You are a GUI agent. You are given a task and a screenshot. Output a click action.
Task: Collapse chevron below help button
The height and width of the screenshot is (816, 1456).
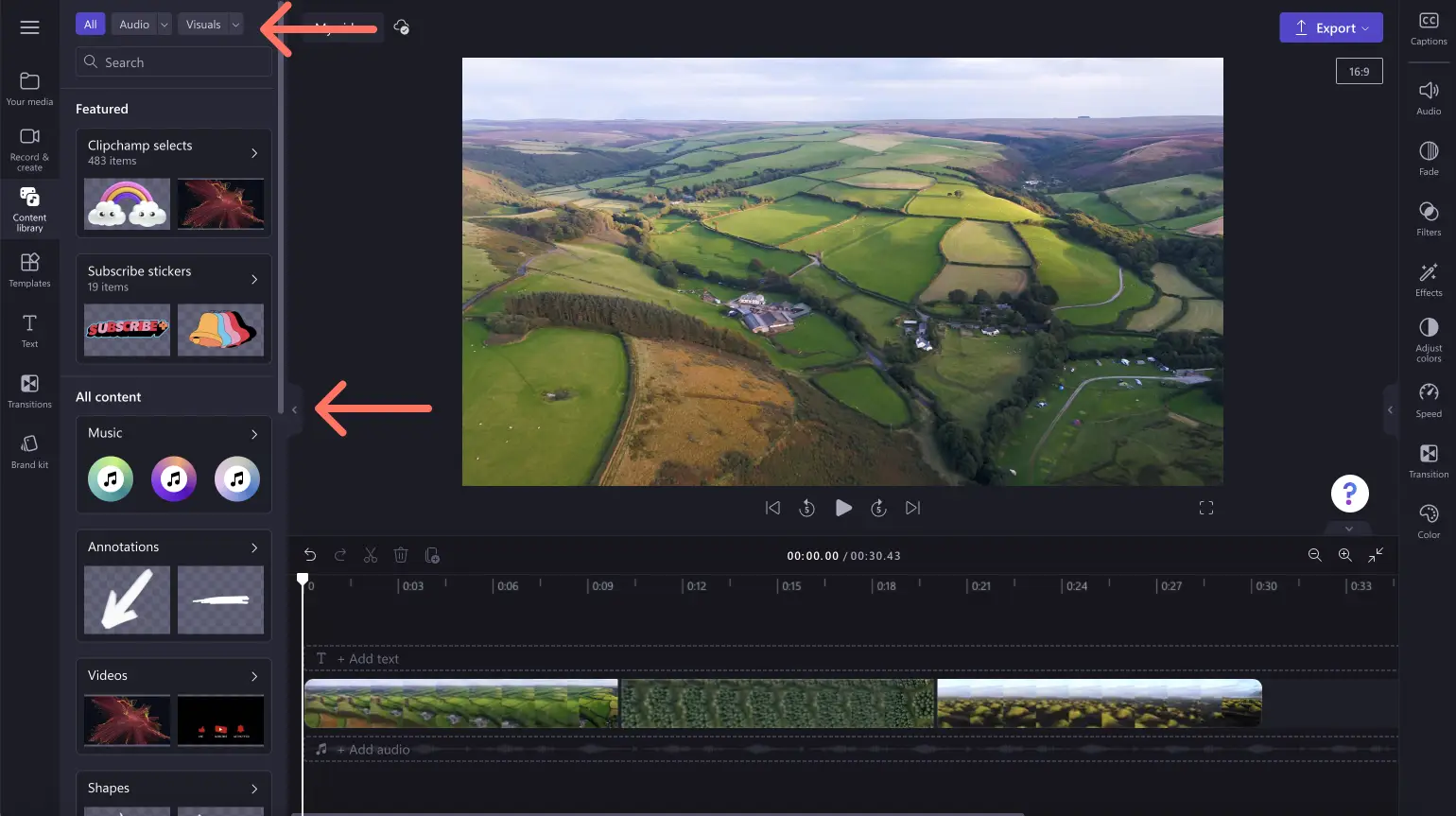tap(1349, 529)
